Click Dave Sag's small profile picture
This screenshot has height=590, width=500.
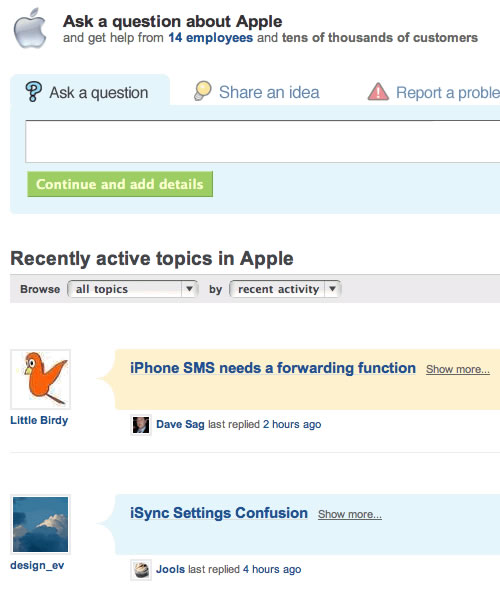(x=141, y=425)
